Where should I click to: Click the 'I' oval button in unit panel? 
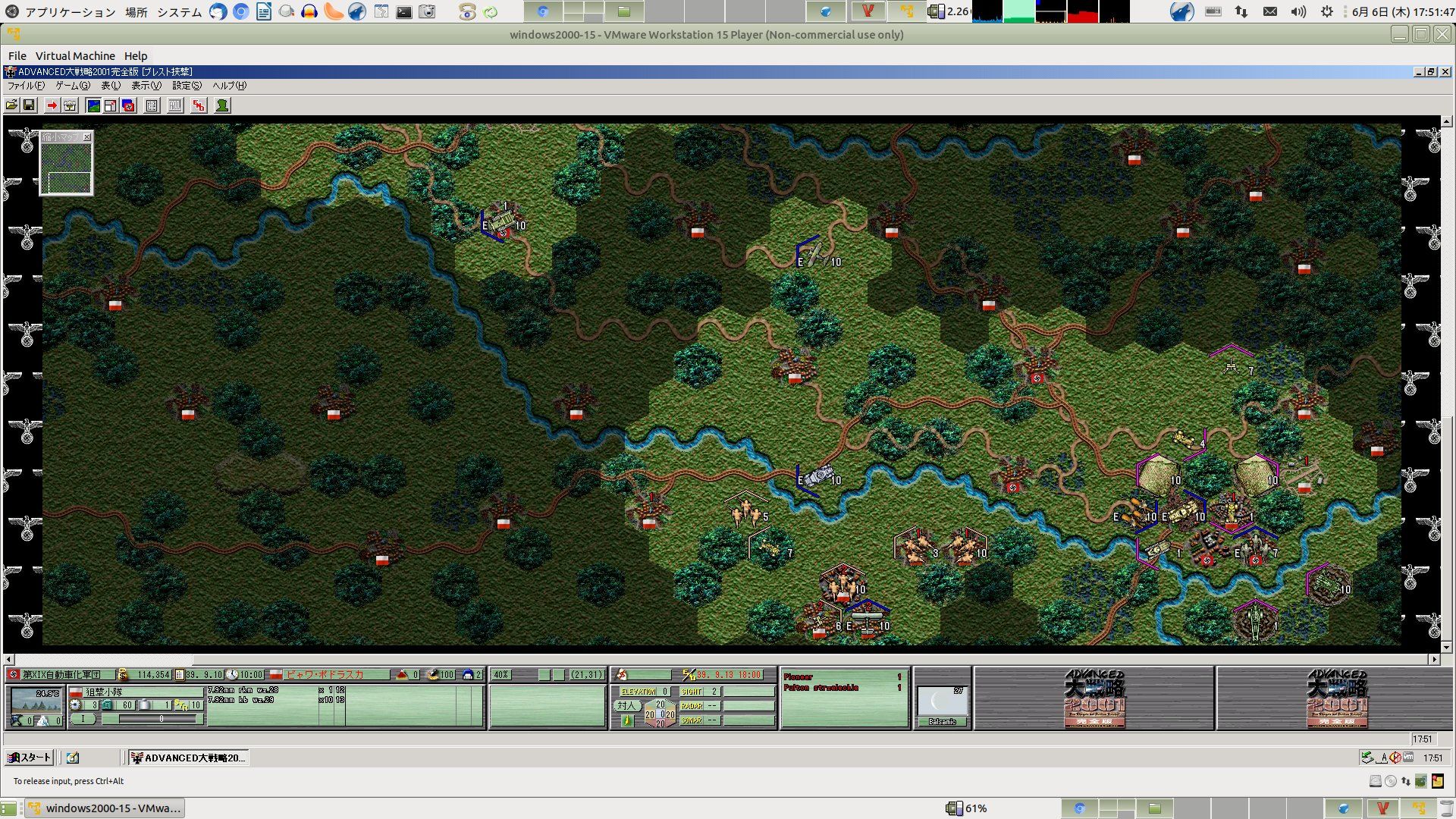pyautogui.click(x=83, y=719)
